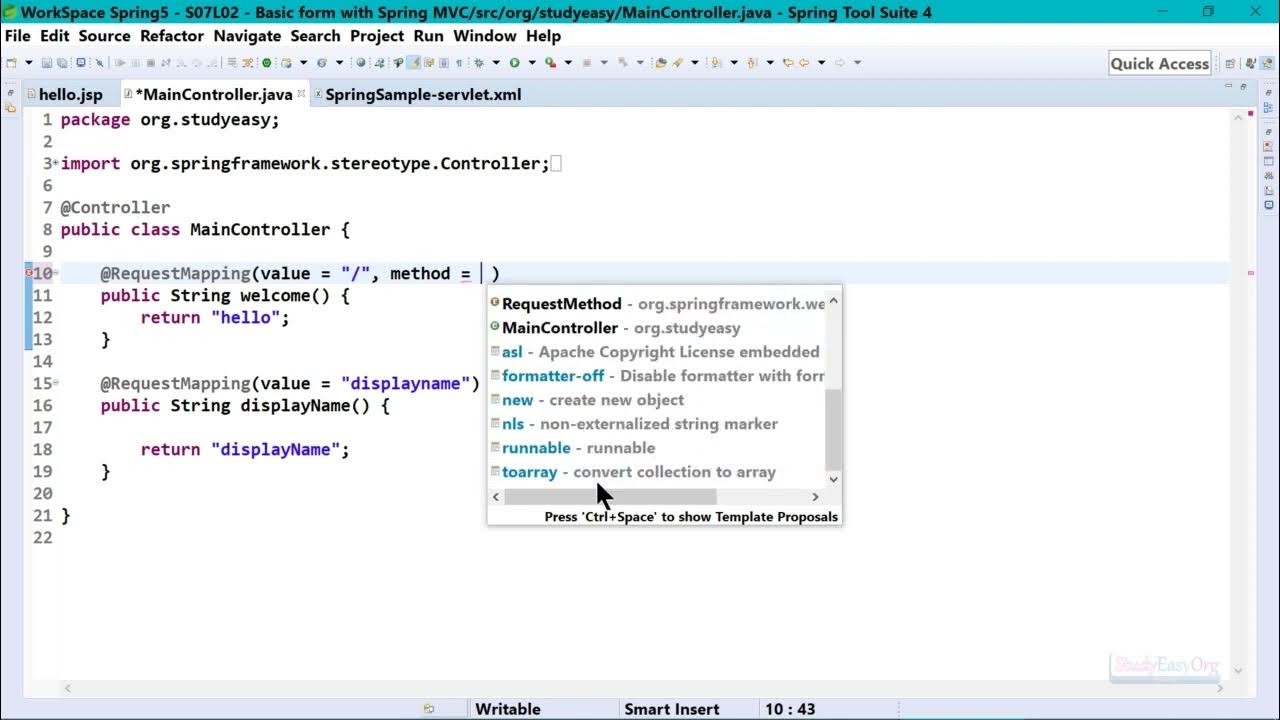Click the New file wizard toolbar icon
The height and width of the screenshot is (720, 1280).
[x=11, y=63]
